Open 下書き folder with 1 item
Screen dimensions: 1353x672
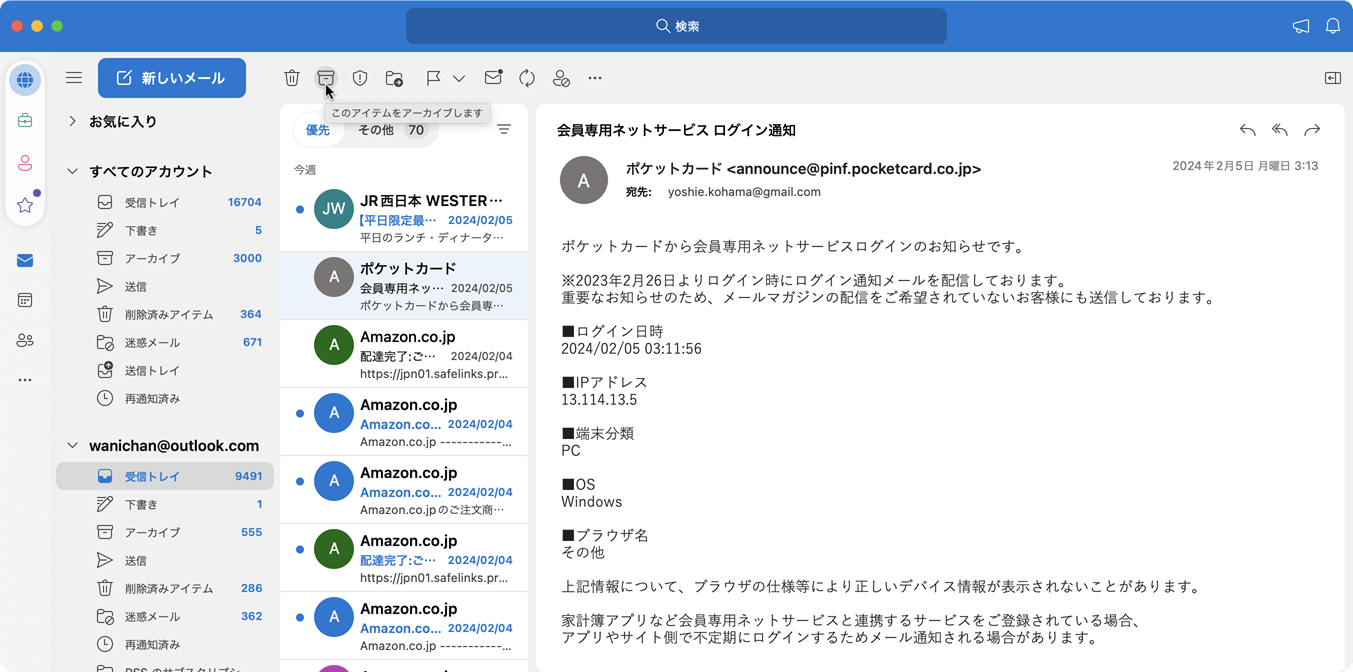coord(165,504)
